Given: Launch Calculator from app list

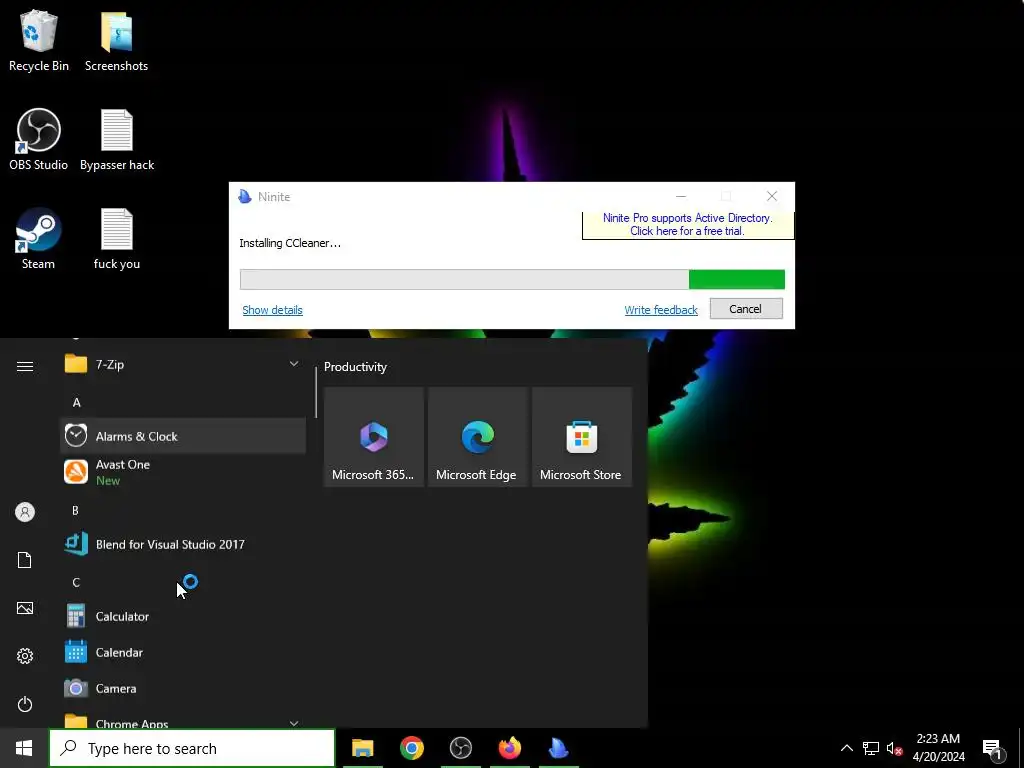Looking at the screenshot, I should tap(183, 616).
